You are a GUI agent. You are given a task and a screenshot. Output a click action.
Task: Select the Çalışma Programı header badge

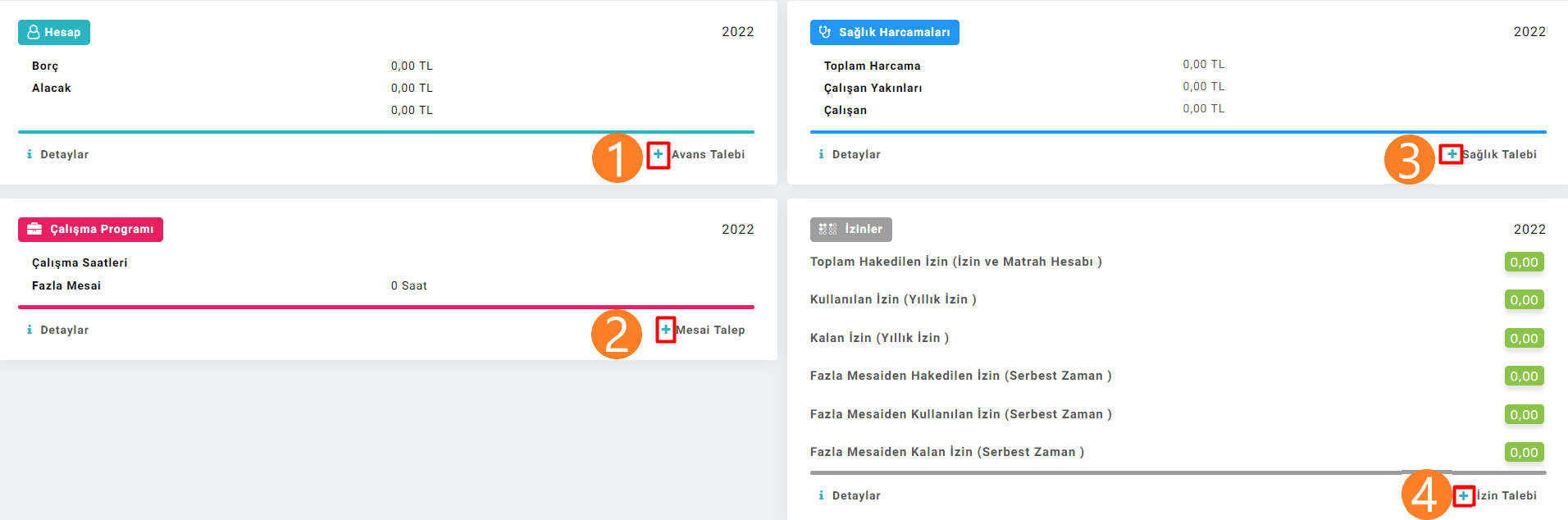(90, 229)
